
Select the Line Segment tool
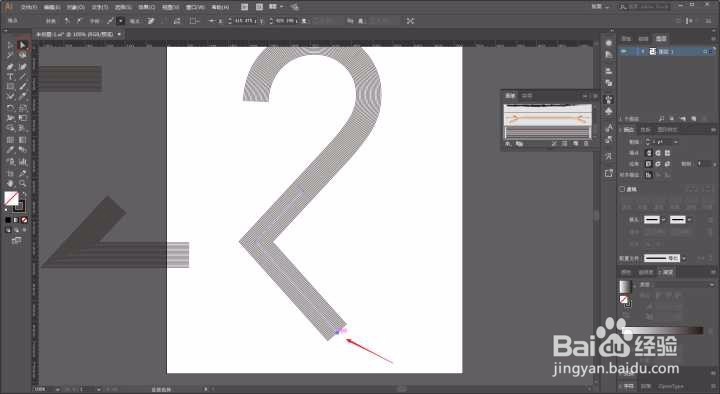tap(22, 77)
